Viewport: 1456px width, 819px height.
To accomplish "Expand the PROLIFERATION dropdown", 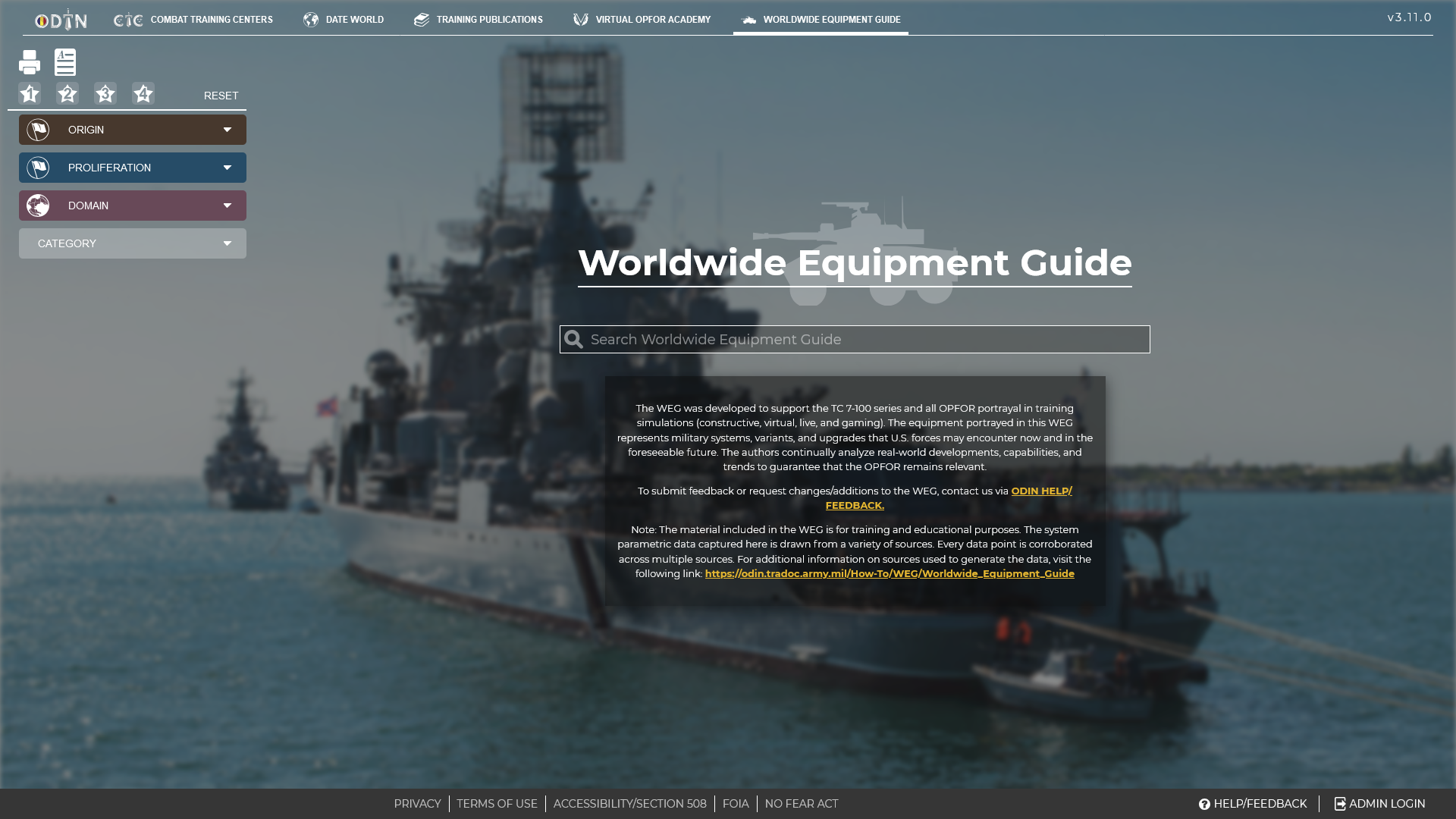I will [x=133, y=168].
